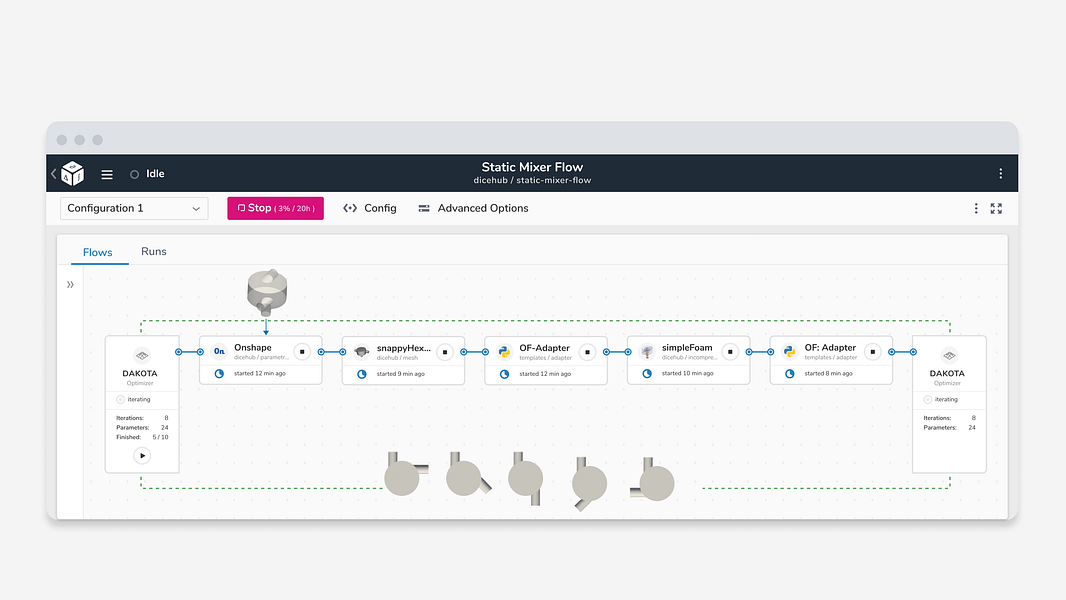Select the first mixer variant thumbnail
Viewport: 1066px width, 600px height.
pyautogui.click(x=406, y=474)
